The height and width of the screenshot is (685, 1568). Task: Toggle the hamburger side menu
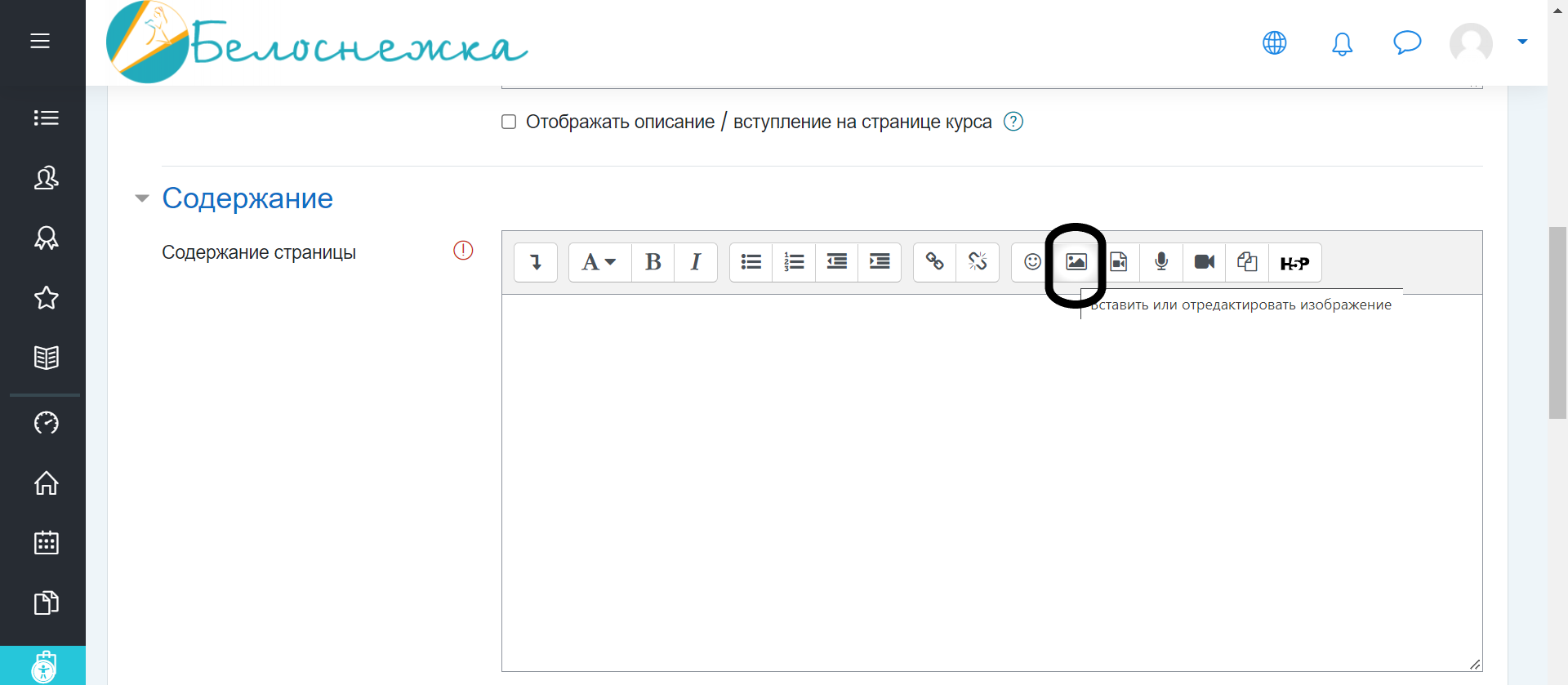[40, 41]
